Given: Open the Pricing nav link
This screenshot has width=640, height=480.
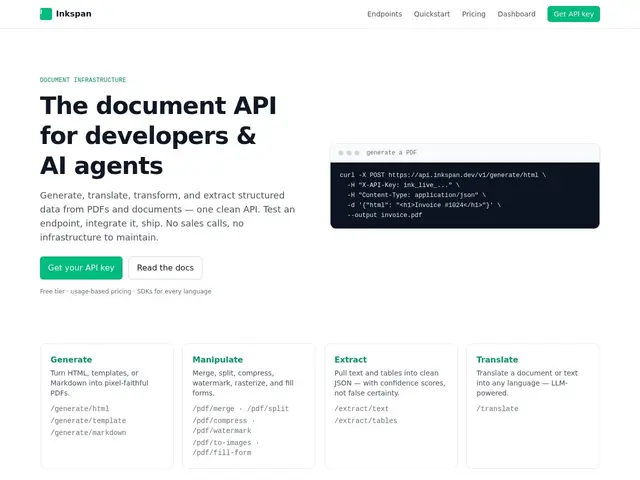Looking at the screenshot, I should point(473,14).
